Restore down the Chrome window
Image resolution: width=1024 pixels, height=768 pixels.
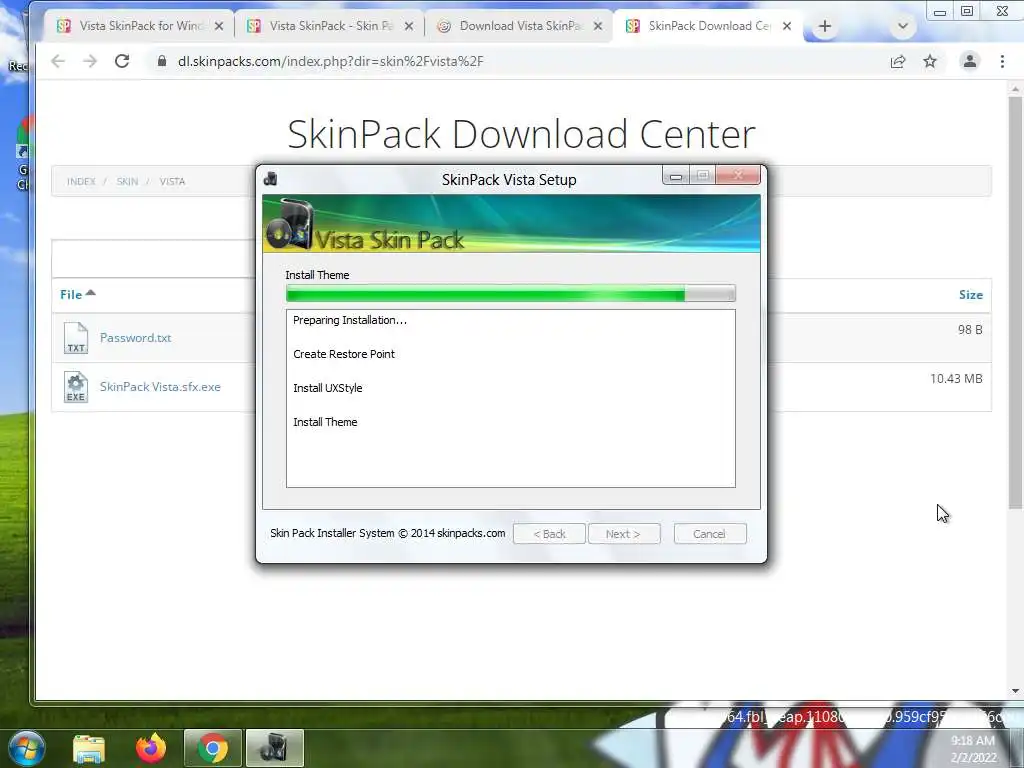point(967,11)
